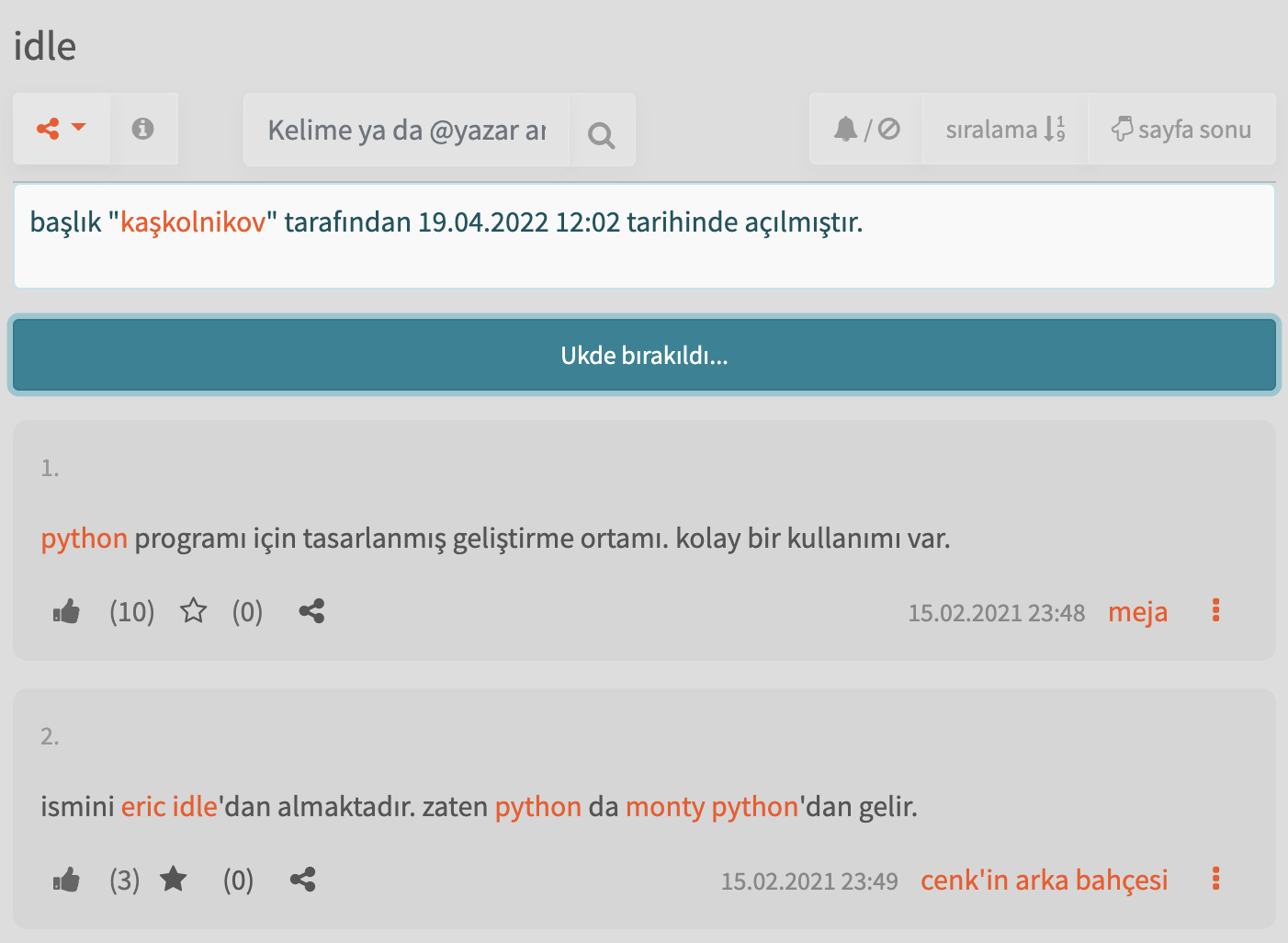Click the entry number '2.'
Image resolution: width=1288 pixels, height=943 pixels.
(x=50, y=737)
